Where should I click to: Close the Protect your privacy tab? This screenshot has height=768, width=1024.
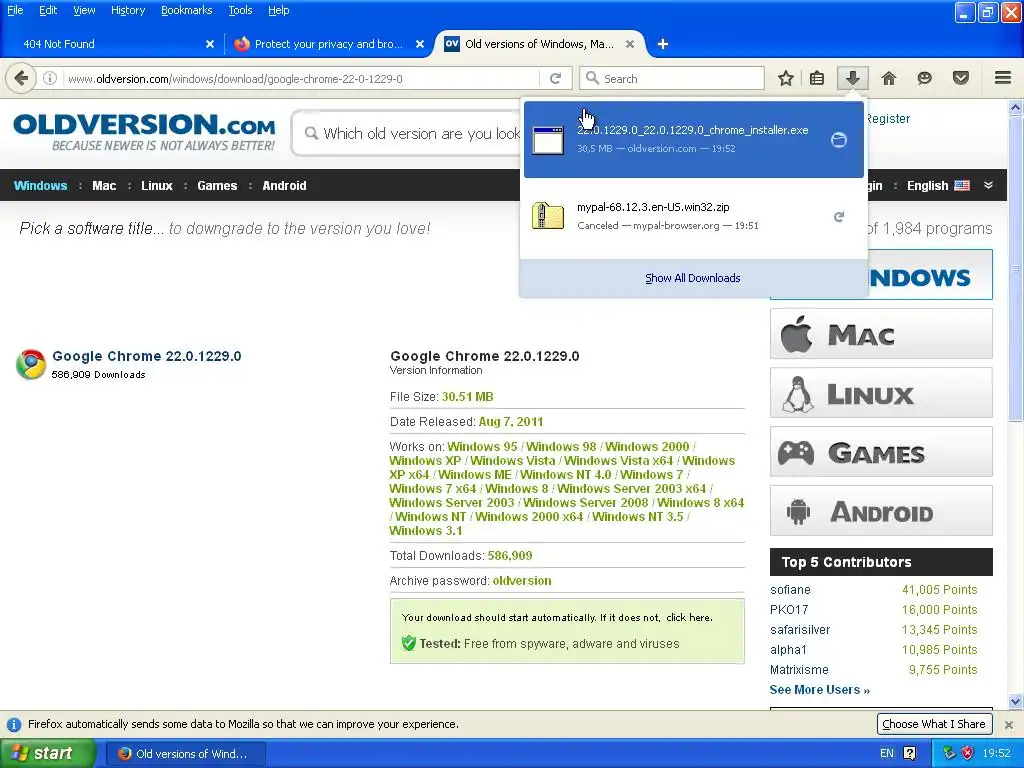pyautogui.click(x=420, y=44)
